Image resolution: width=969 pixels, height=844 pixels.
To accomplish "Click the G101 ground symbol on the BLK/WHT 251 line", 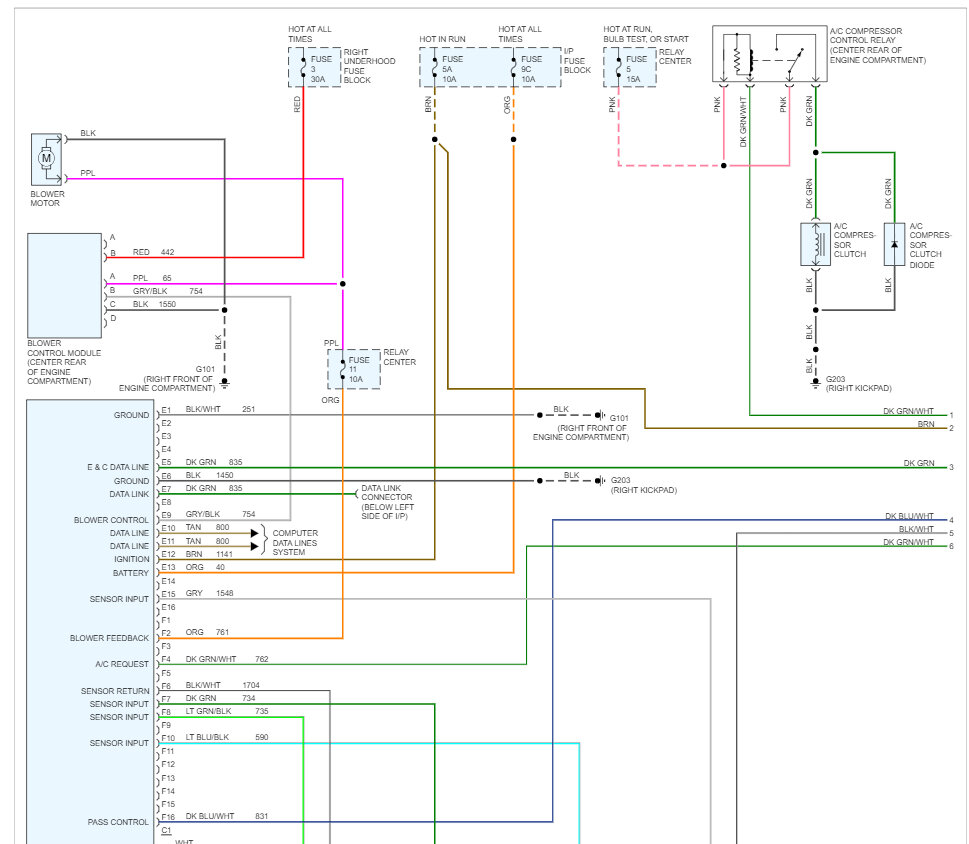I will click(x=599, y=415).
